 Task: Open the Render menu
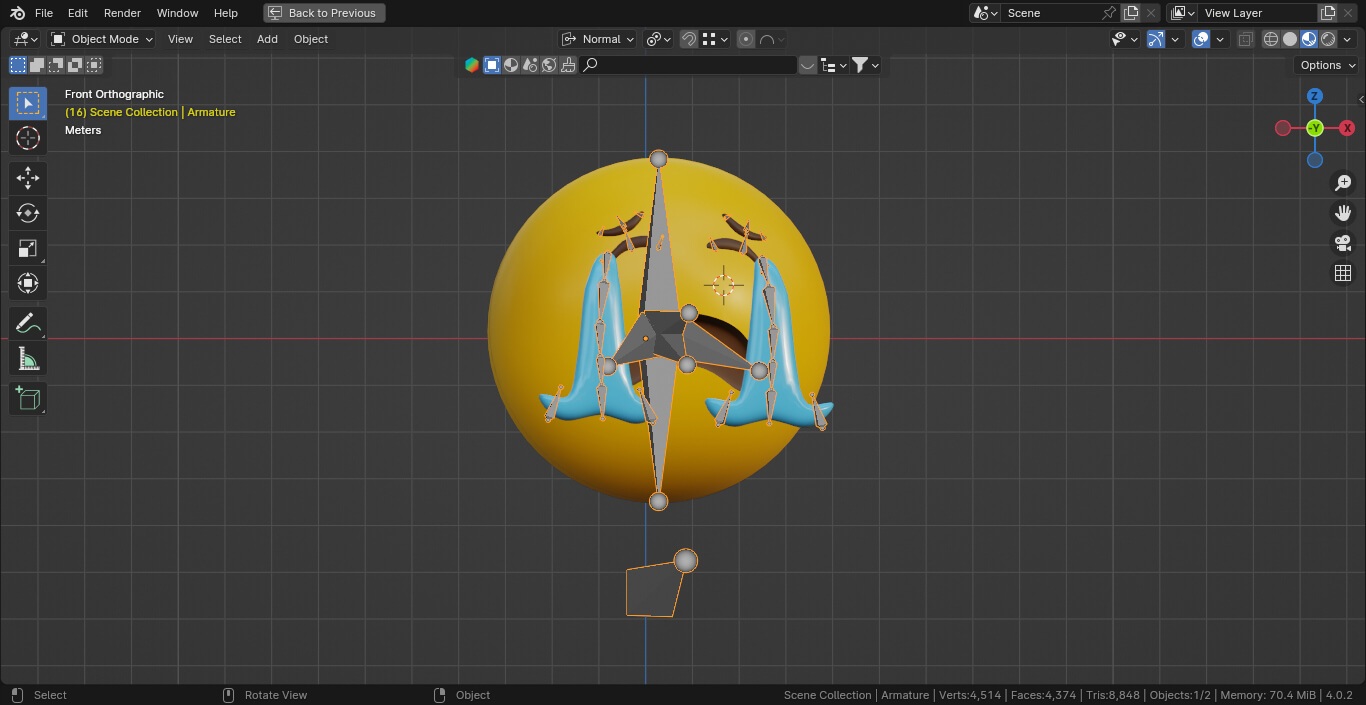coord(122,13)
